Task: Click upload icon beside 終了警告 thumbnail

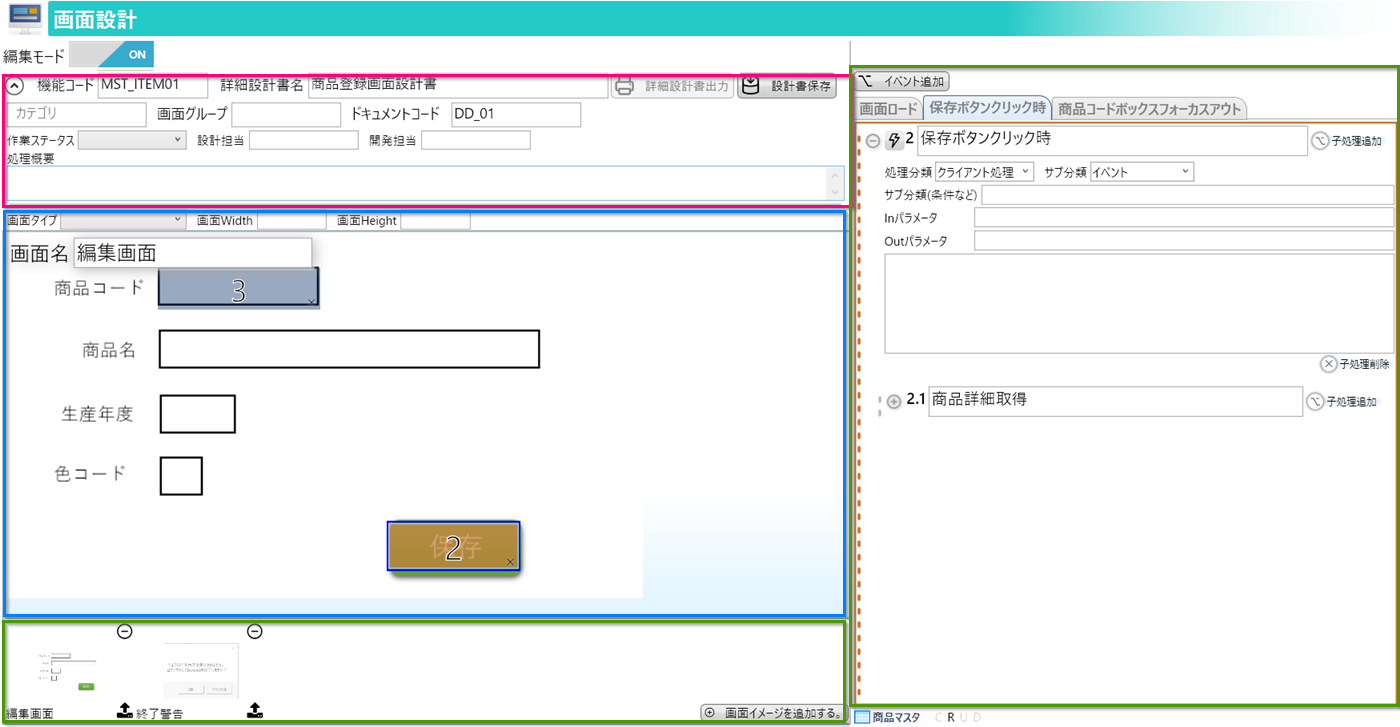Action: pos(255,710)
